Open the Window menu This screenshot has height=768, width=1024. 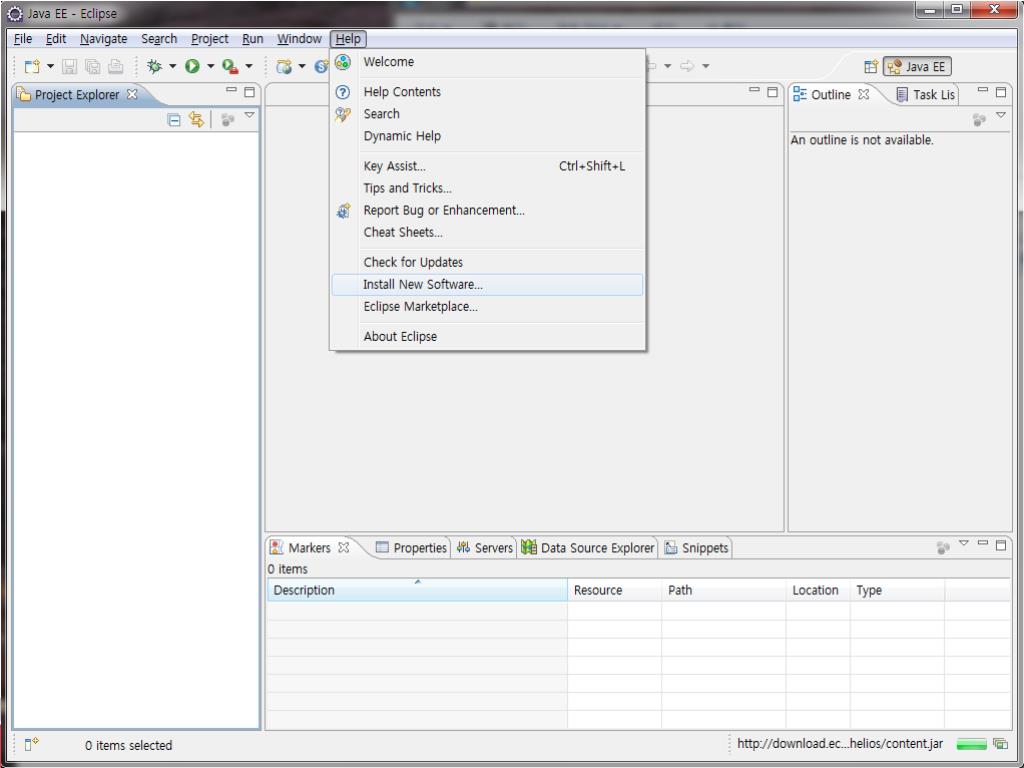tap(299, 39)
